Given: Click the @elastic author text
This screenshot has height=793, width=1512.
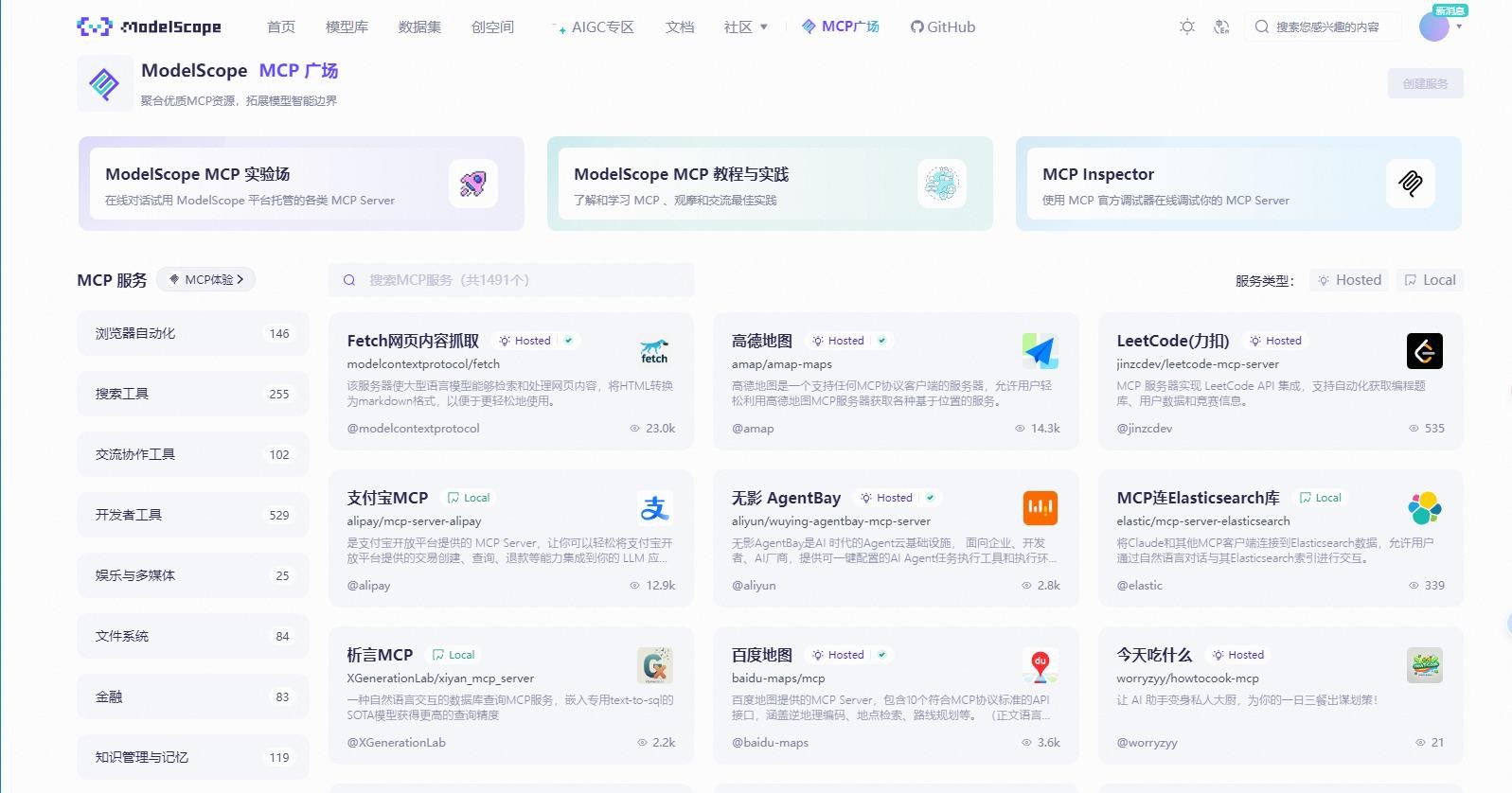Looking at the screenshot, I should [x=1140, y=586].
